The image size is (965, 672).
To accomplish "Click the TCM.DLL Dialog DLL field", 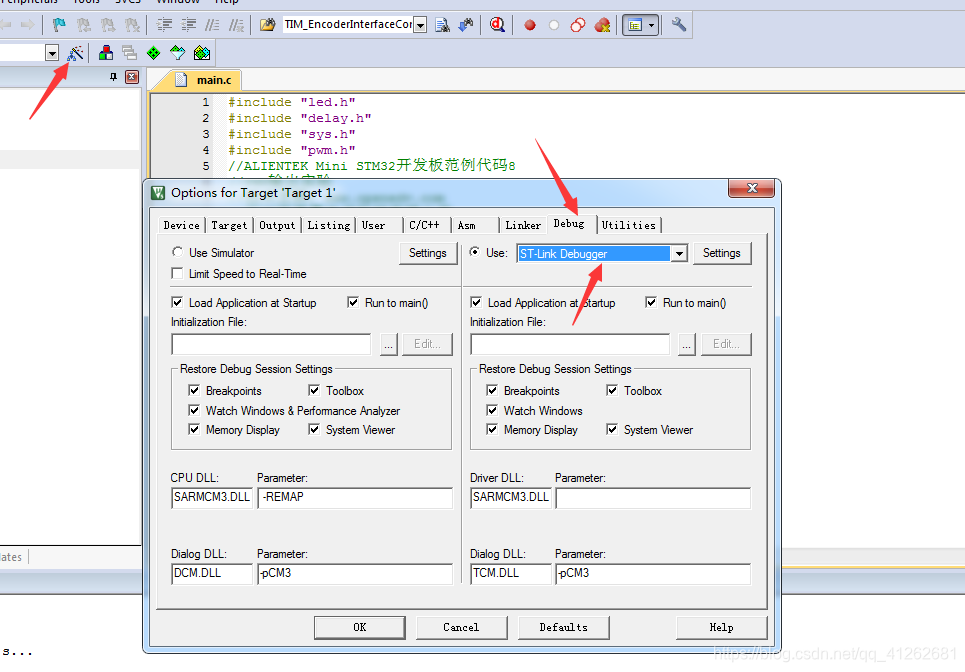I will pyautogui.click(x=511, y=573).
